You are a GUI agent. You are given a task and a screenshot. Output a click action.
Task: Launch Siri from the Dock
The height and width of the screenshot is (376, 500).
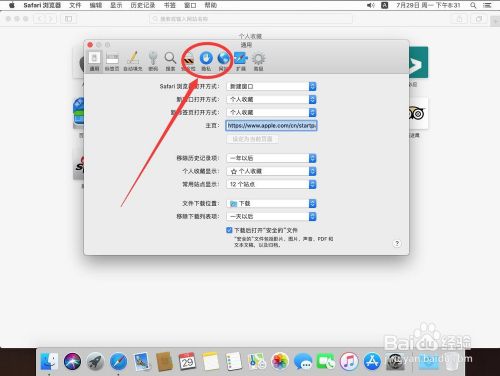72,361
